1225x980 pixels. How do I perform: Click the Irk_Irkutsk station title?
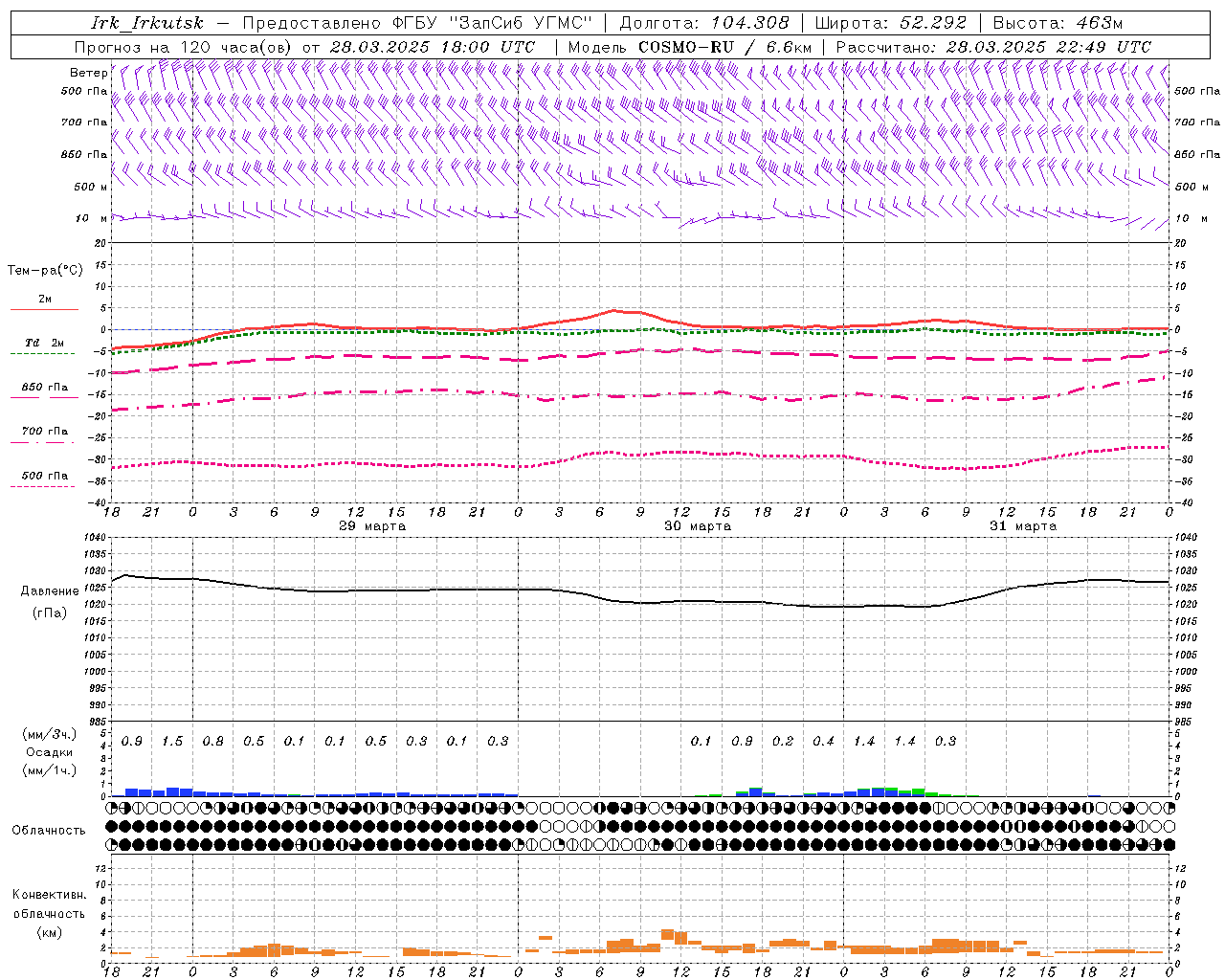coord(147,23)
